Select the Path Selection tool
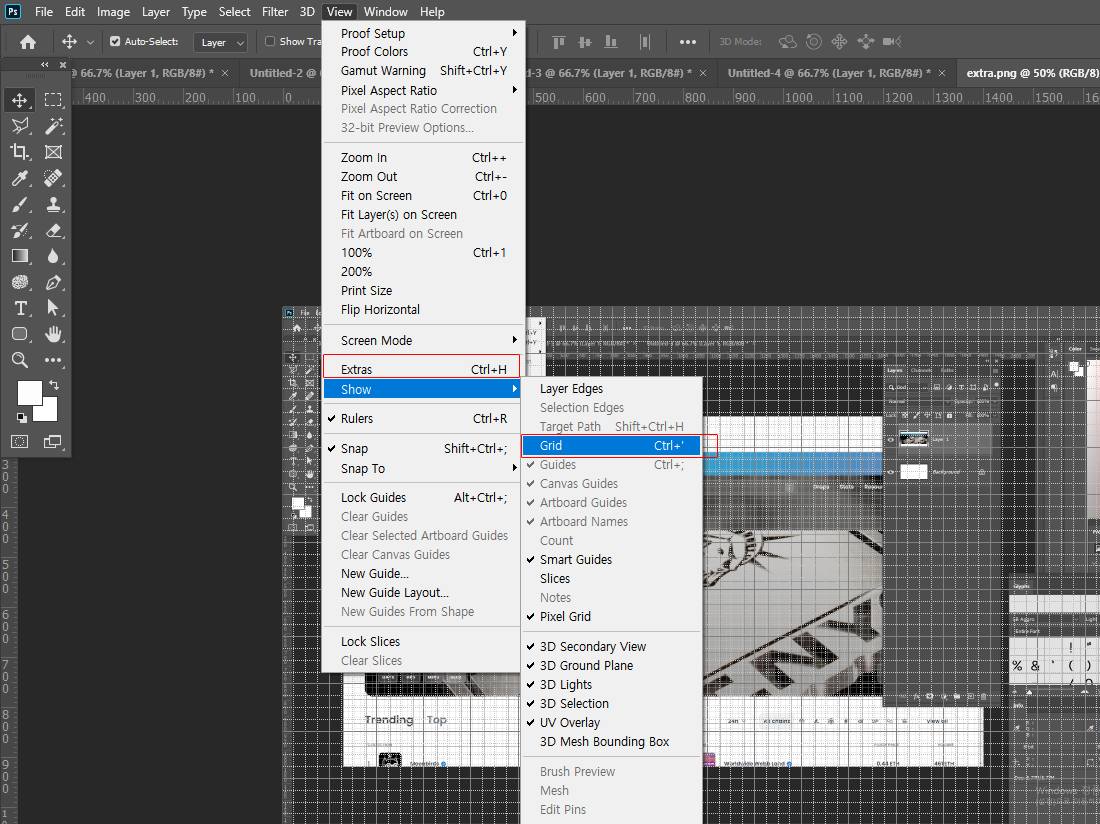 [53, 309]
